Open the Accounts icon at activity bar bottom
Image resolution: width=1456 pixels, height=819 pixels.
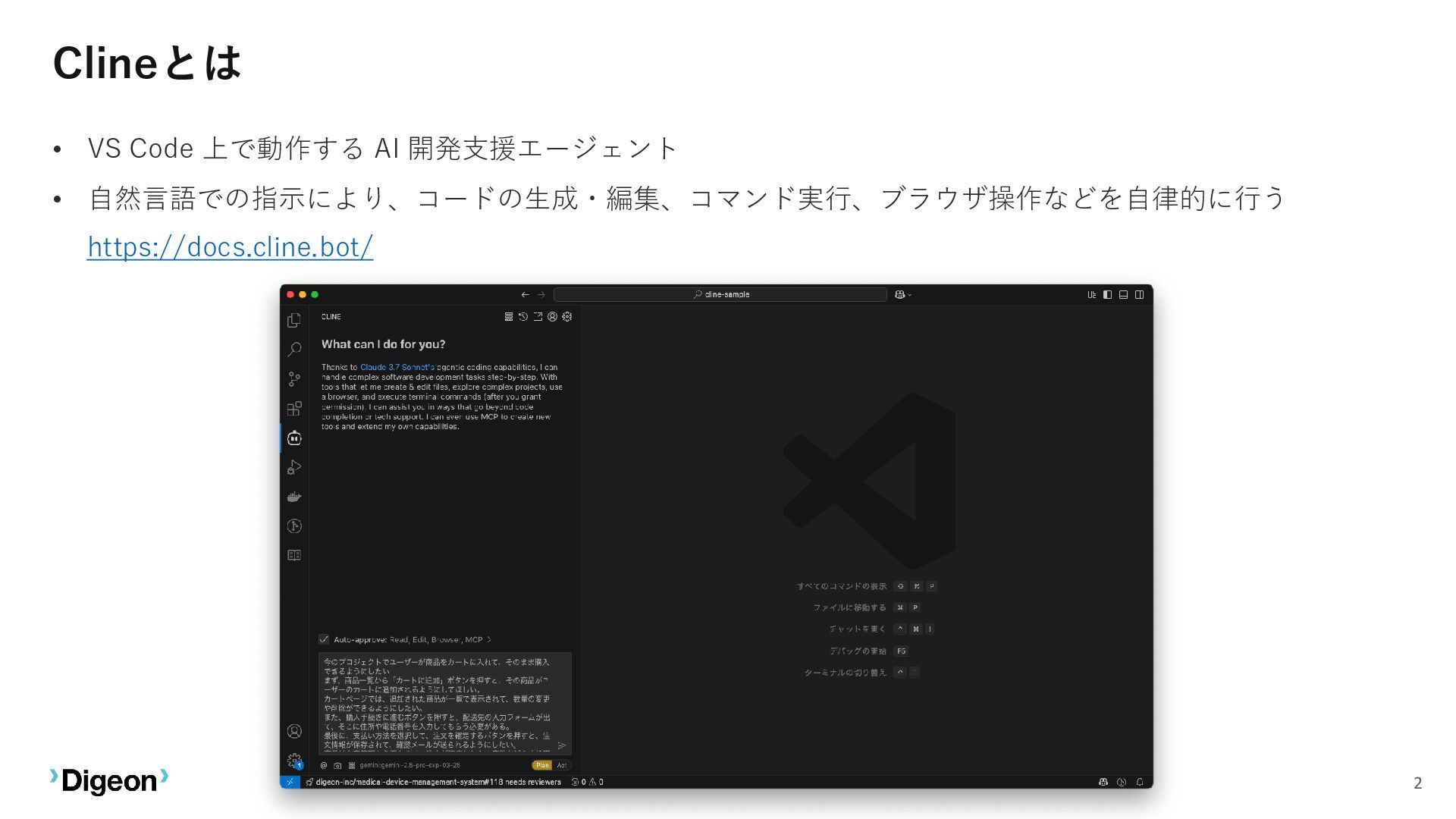click(x=294, y=731)
